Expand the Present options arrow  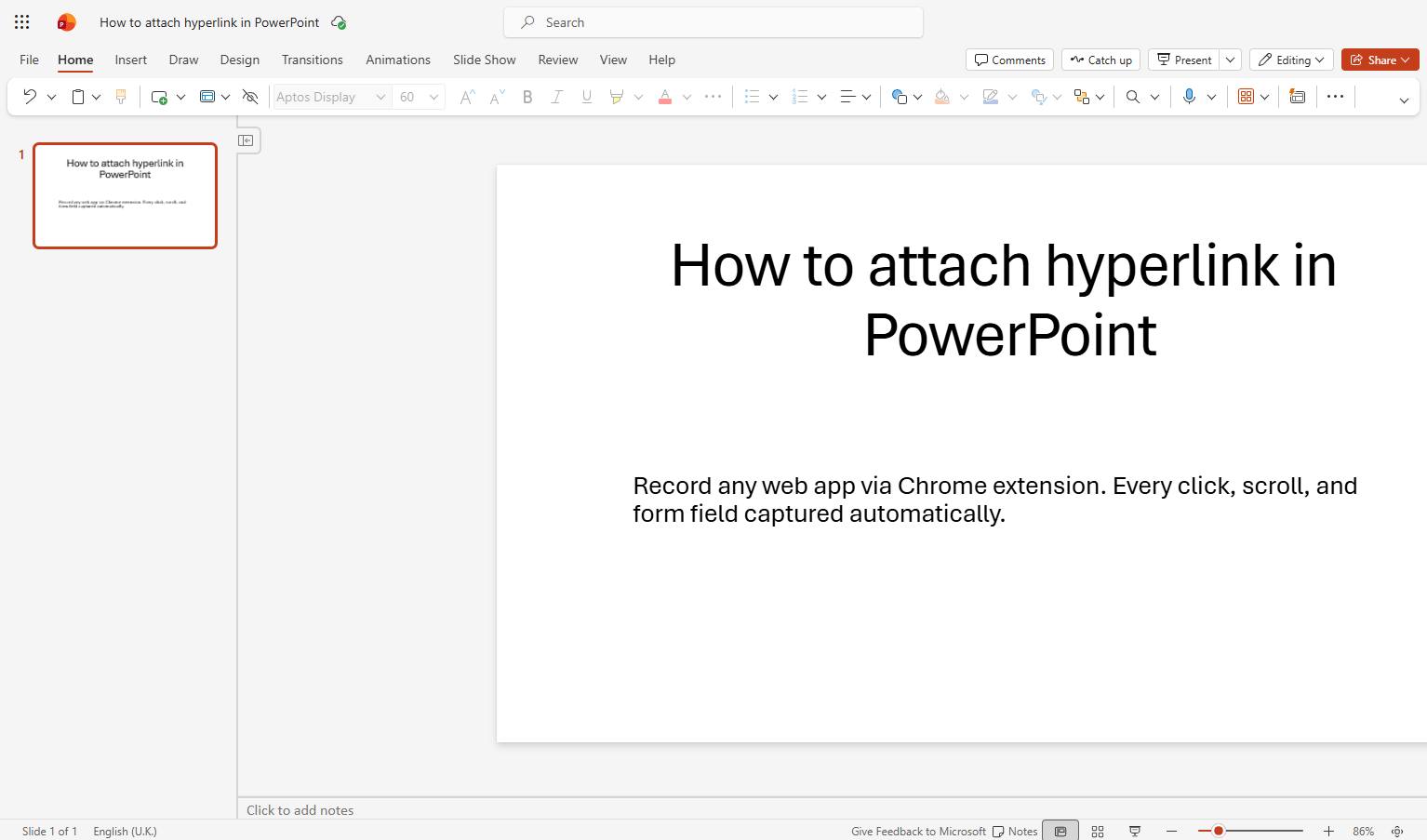tap(1230, 60)
